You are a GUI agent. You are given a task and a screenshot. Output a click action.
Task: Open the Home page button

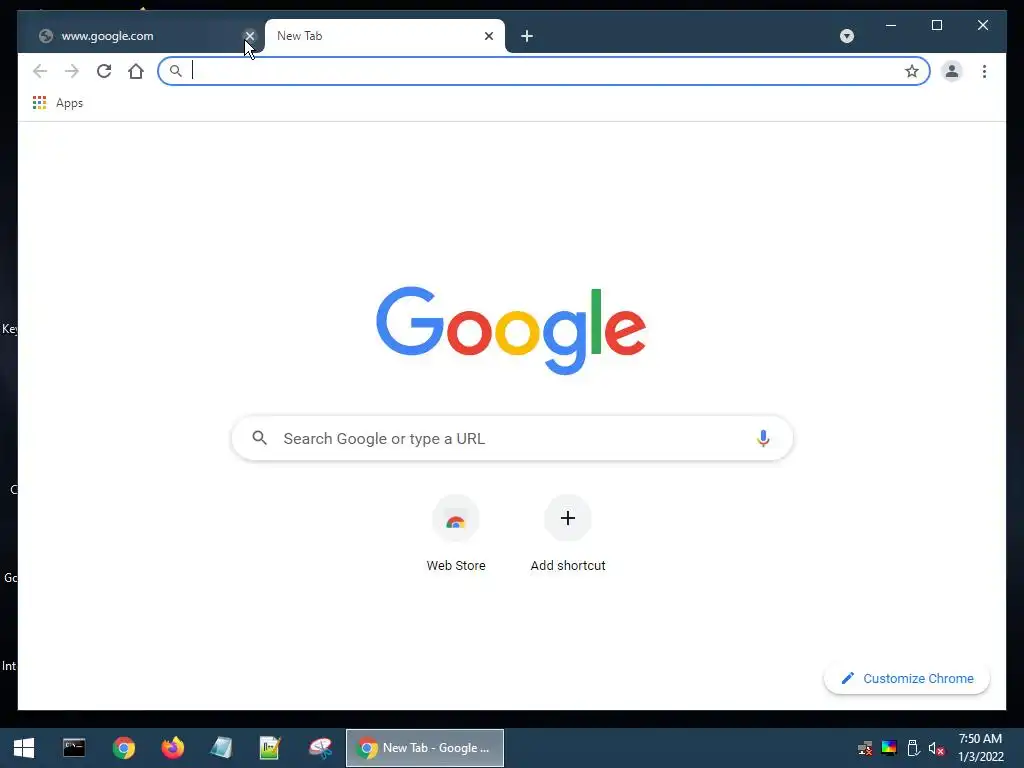point(136,71)
